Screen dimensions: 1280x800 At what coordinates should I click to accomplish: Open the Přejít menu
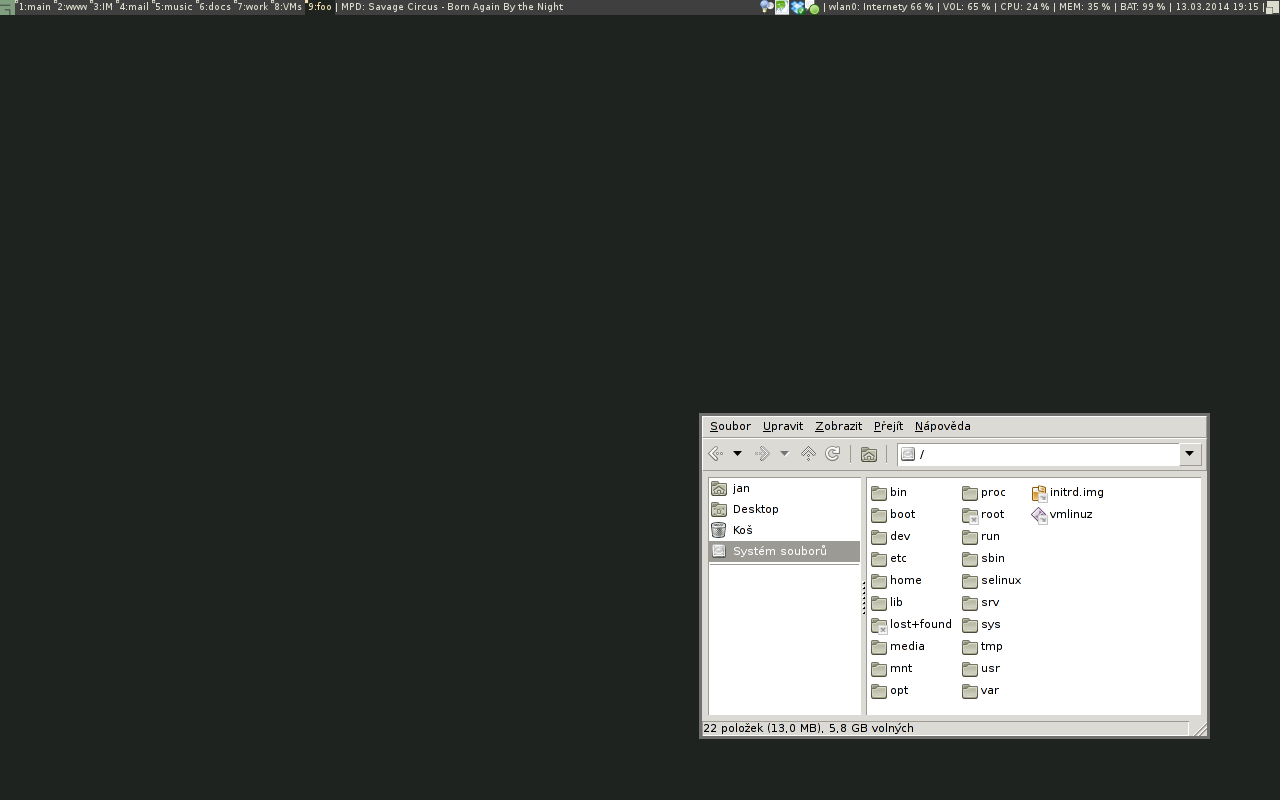coord(888,426)
